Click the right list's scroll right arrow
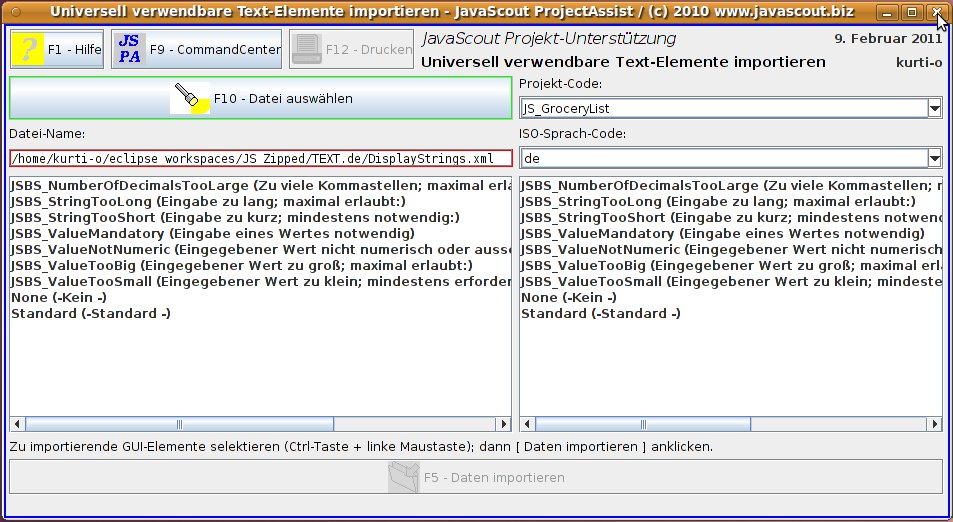Image resolution: width=953 pixels, height=522 pixels. click(x=935, y=424)
